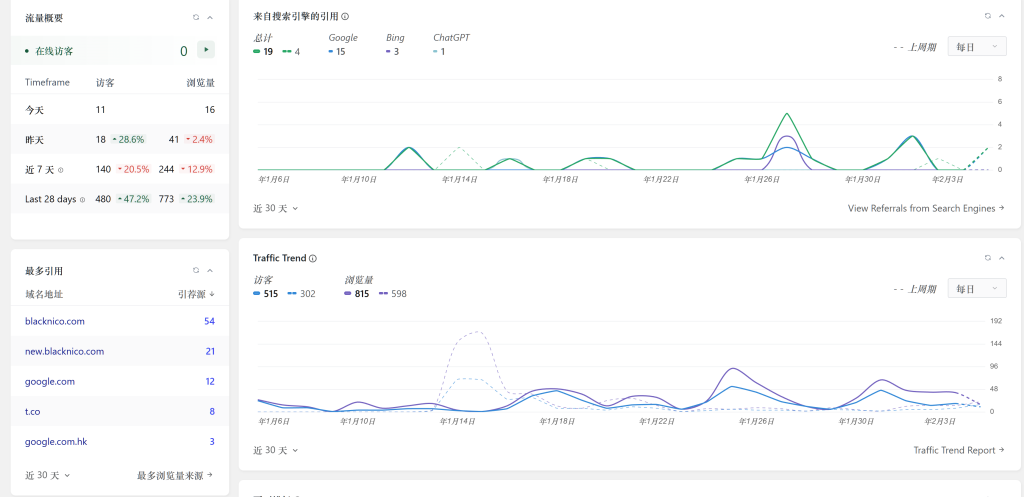Click the 域名地址 column header

[x=44, y=295]
